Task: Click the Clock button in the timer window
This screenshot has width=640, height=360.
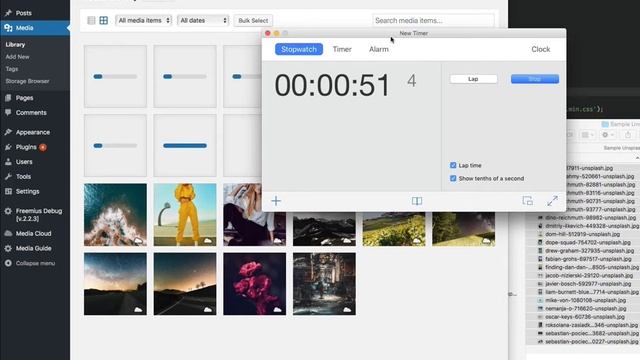Action: point(540,49)
